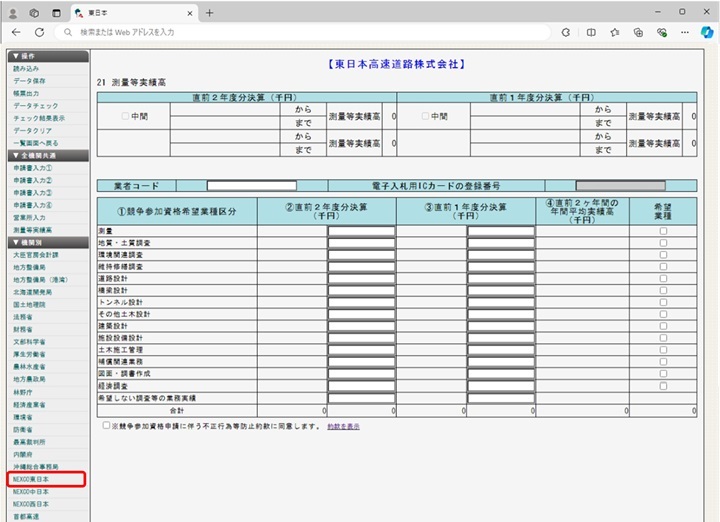Select 帳票出力 in the sidebar

click(26, 93)
